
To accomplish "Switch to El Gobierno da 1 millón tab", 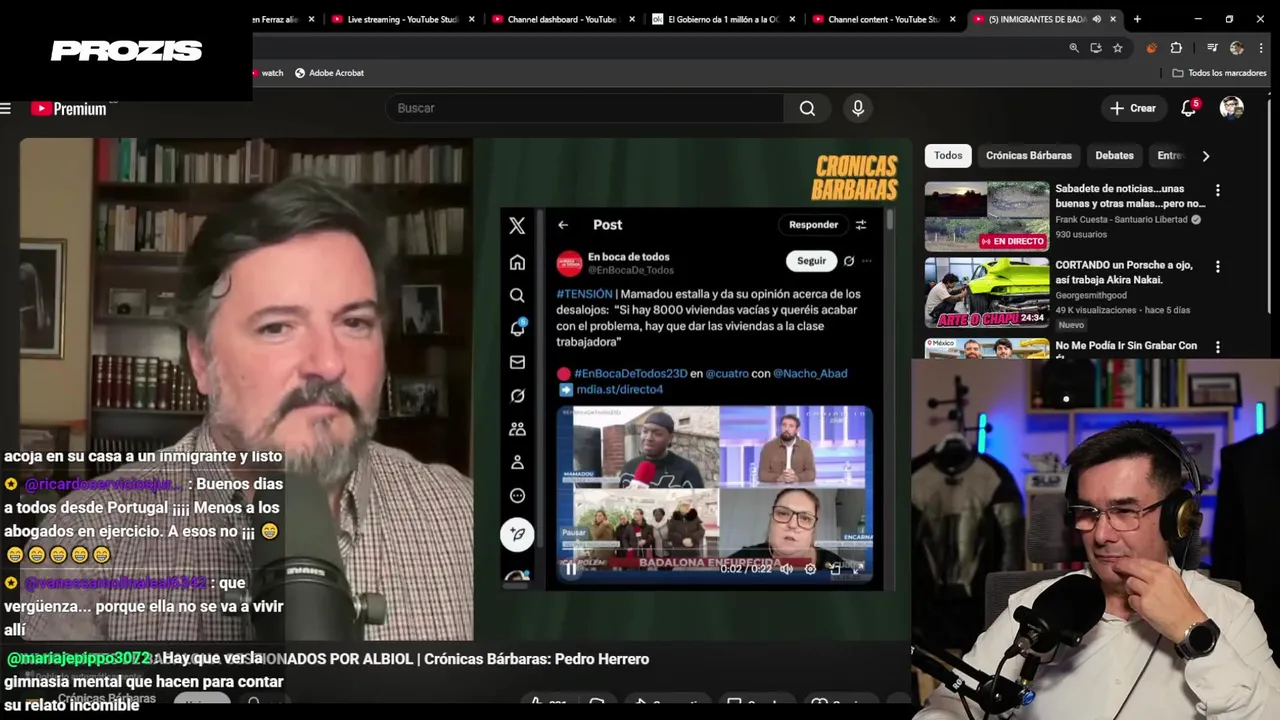I will (x=724, y=19).
